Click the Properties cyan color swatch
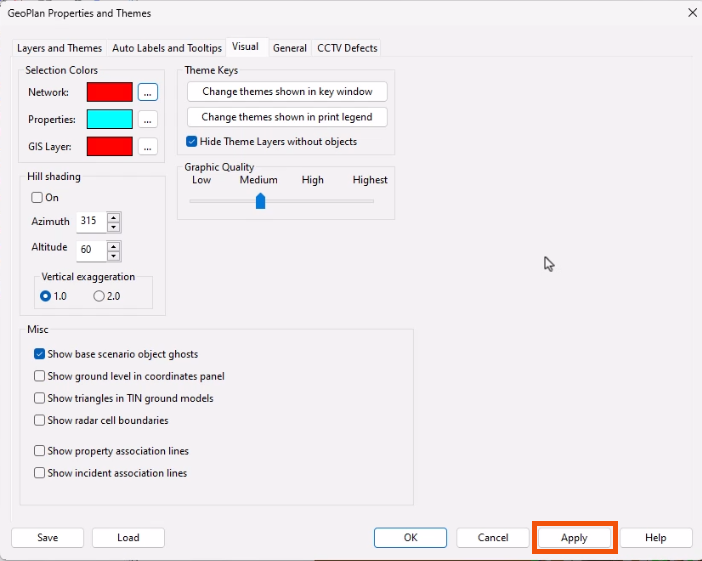The height and width of the screenshot is (561, 702). (x=110, y=119)
